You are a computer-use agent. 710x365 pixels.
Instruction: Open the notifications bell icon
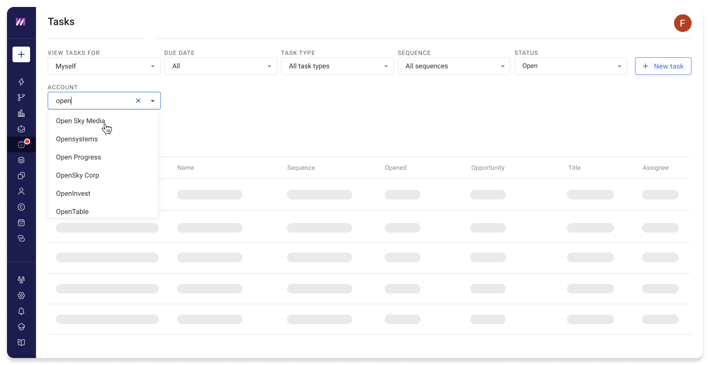pos(21,311)
